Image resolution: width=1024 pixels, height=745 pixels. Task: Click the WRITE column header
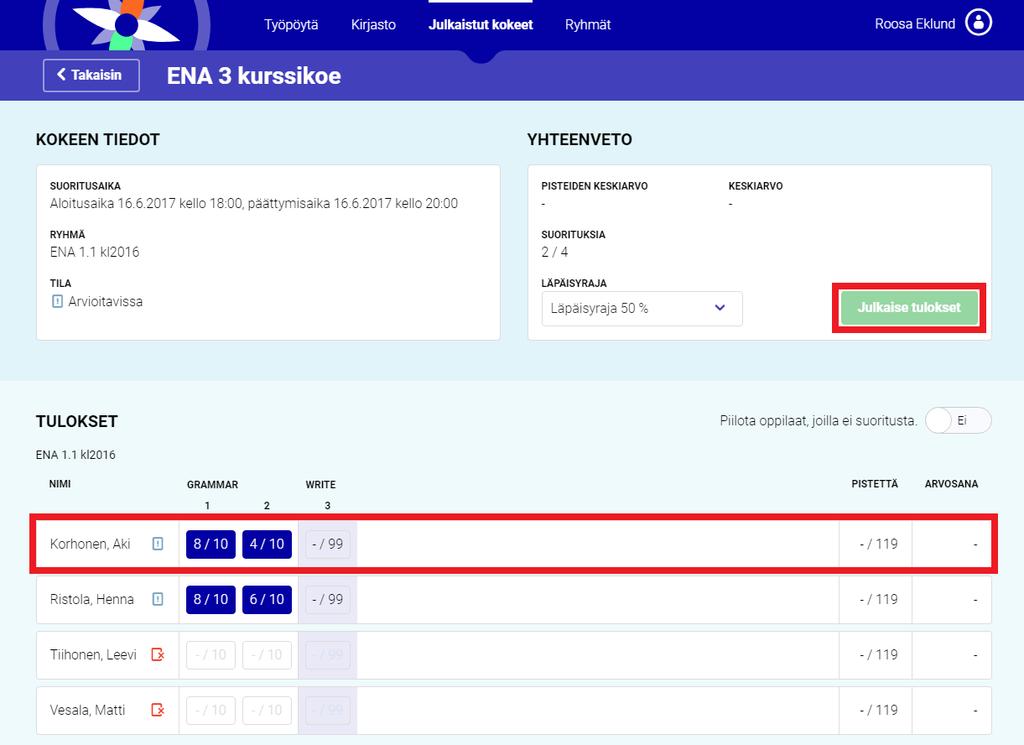[321, 484]
